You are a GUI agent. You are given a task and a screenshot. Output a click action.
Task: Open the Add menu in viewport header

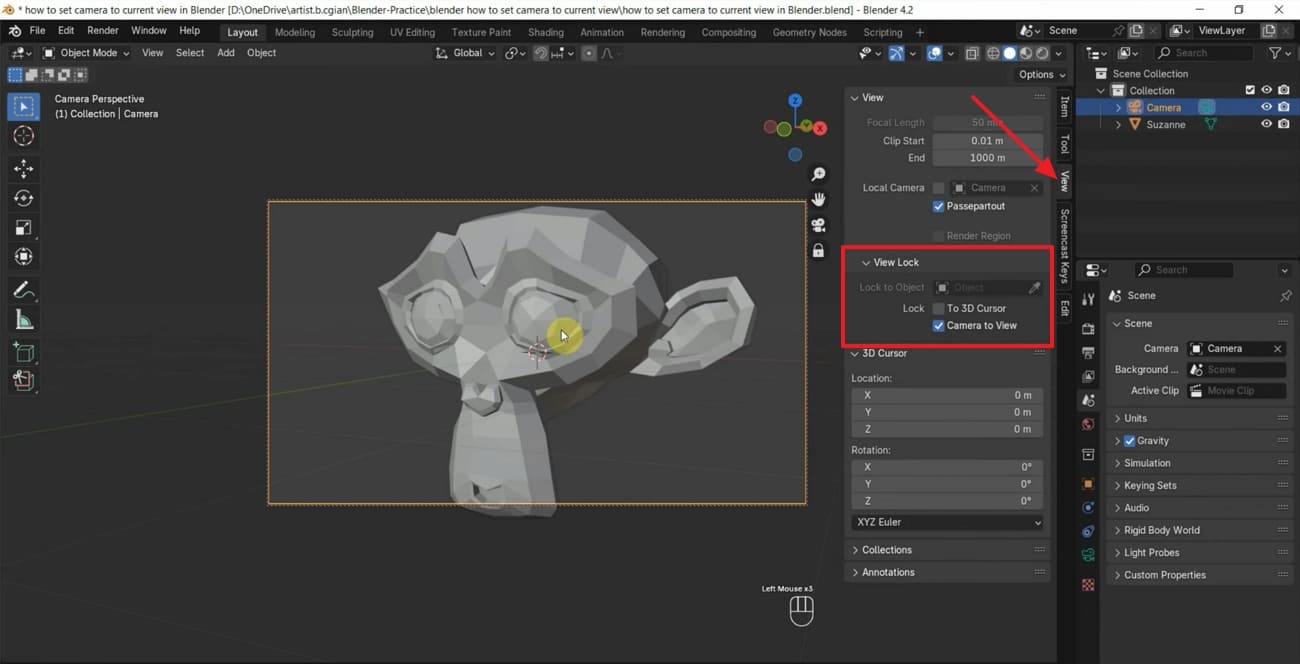pos(226,53)
